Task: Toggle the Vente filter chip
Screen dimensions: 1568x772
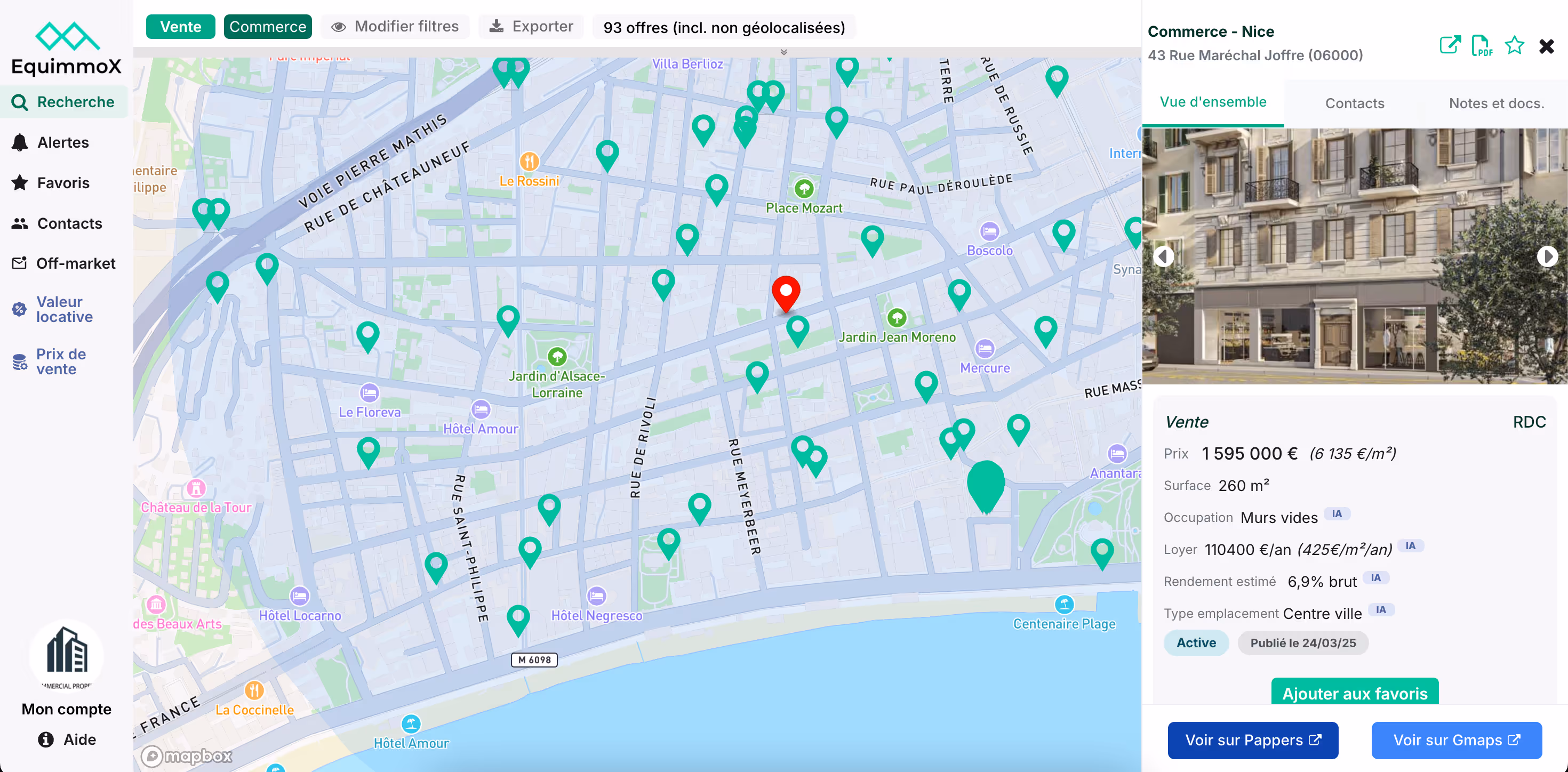Action: [180, 27]
